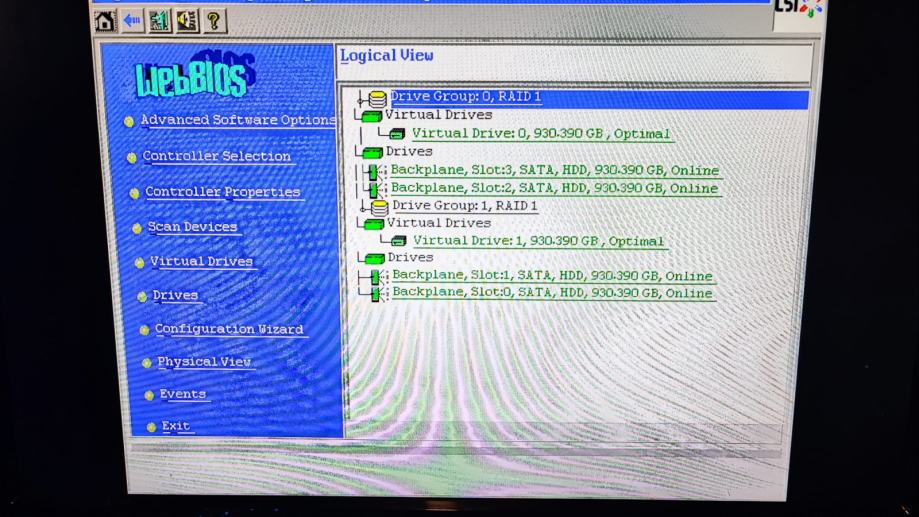Open Virtual Drives sidebar link
Image resolution: width=919 pixels, height=517 pixels.
[x=202, y=261]
